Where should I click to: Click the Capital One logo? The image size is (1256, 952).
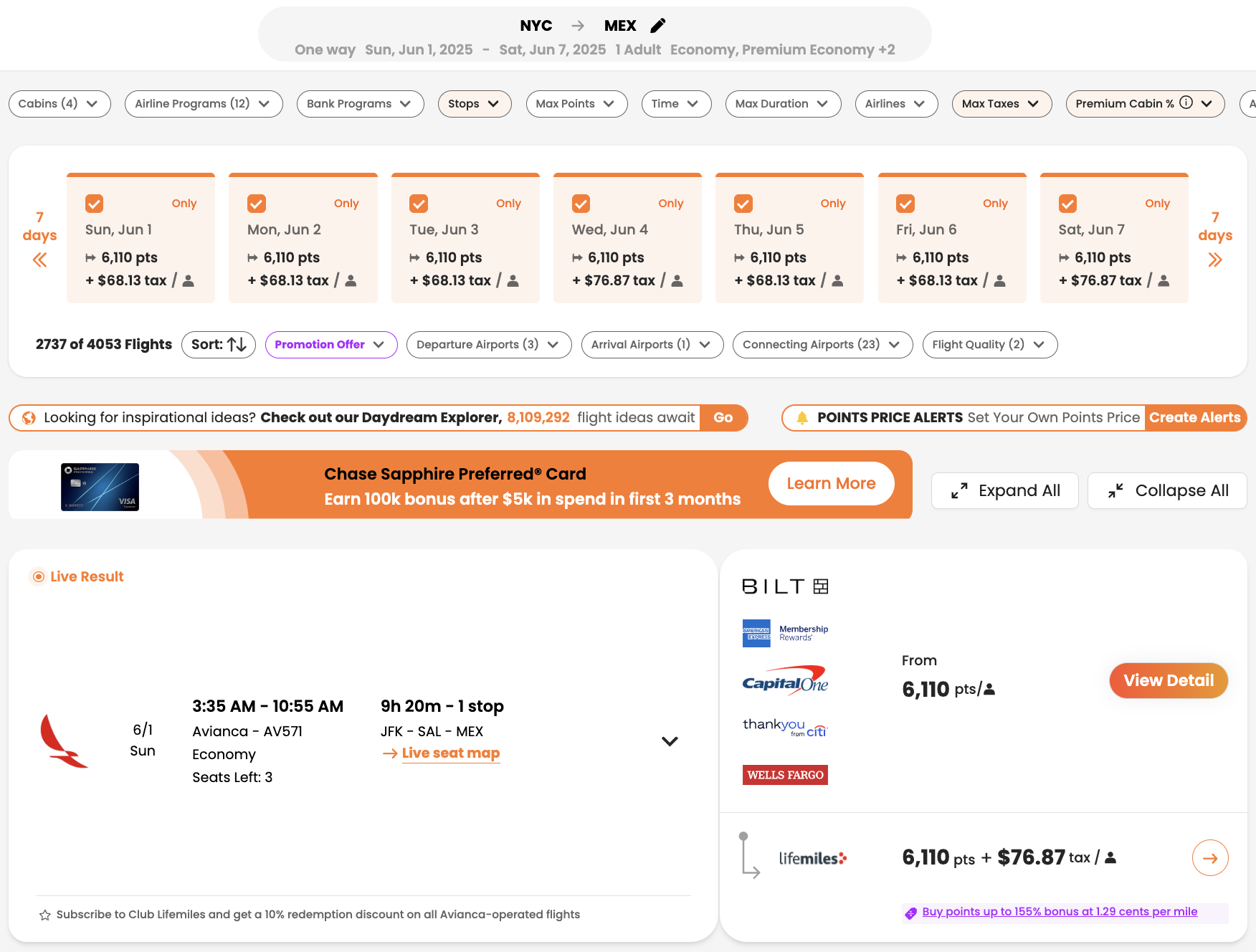point(785,680)
